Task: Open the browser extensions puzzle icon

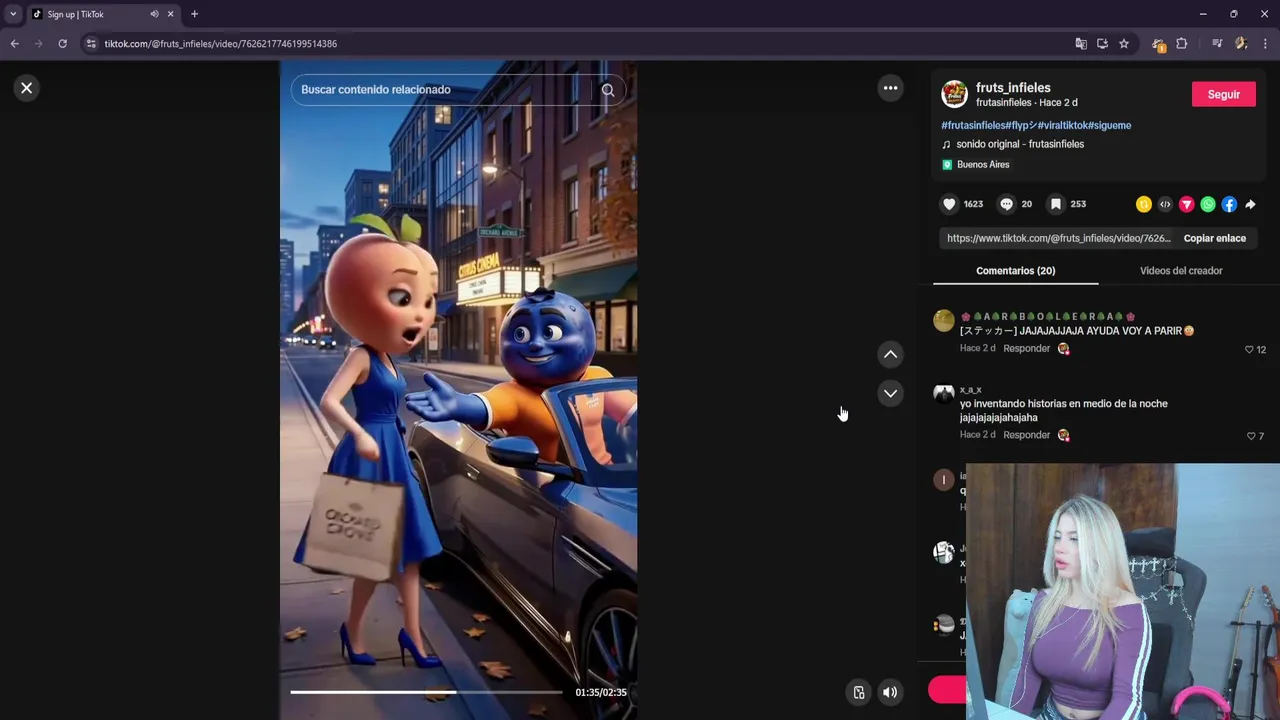Action: [1182, 44]
